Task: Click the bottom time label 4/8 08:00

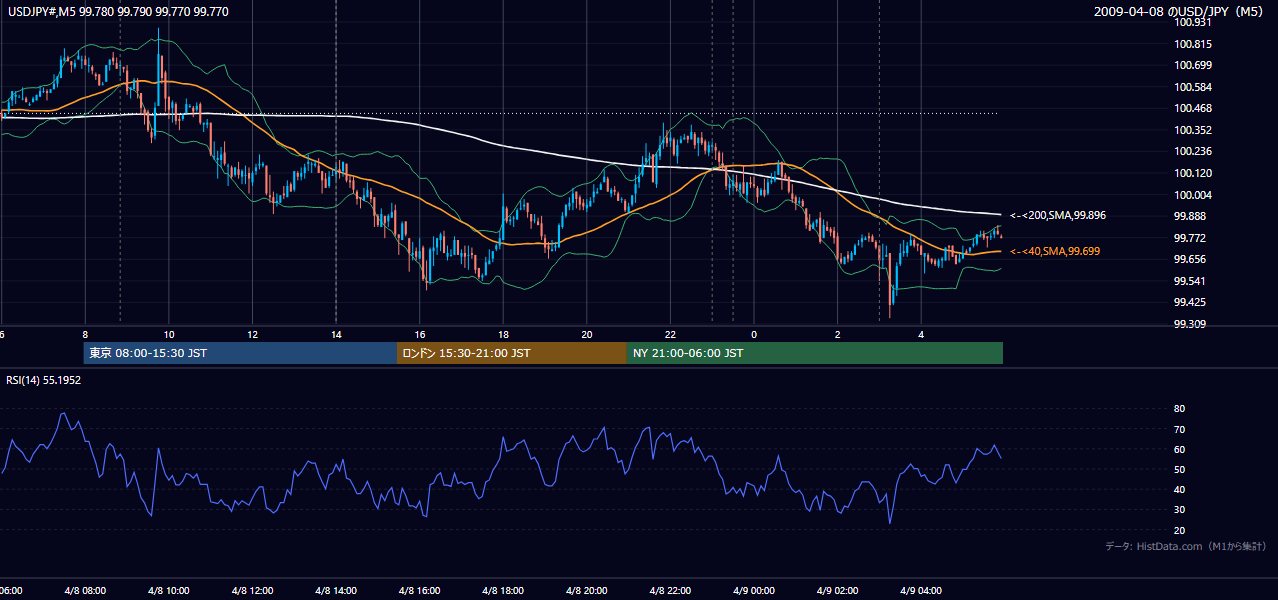Action: tap(85, 591)
